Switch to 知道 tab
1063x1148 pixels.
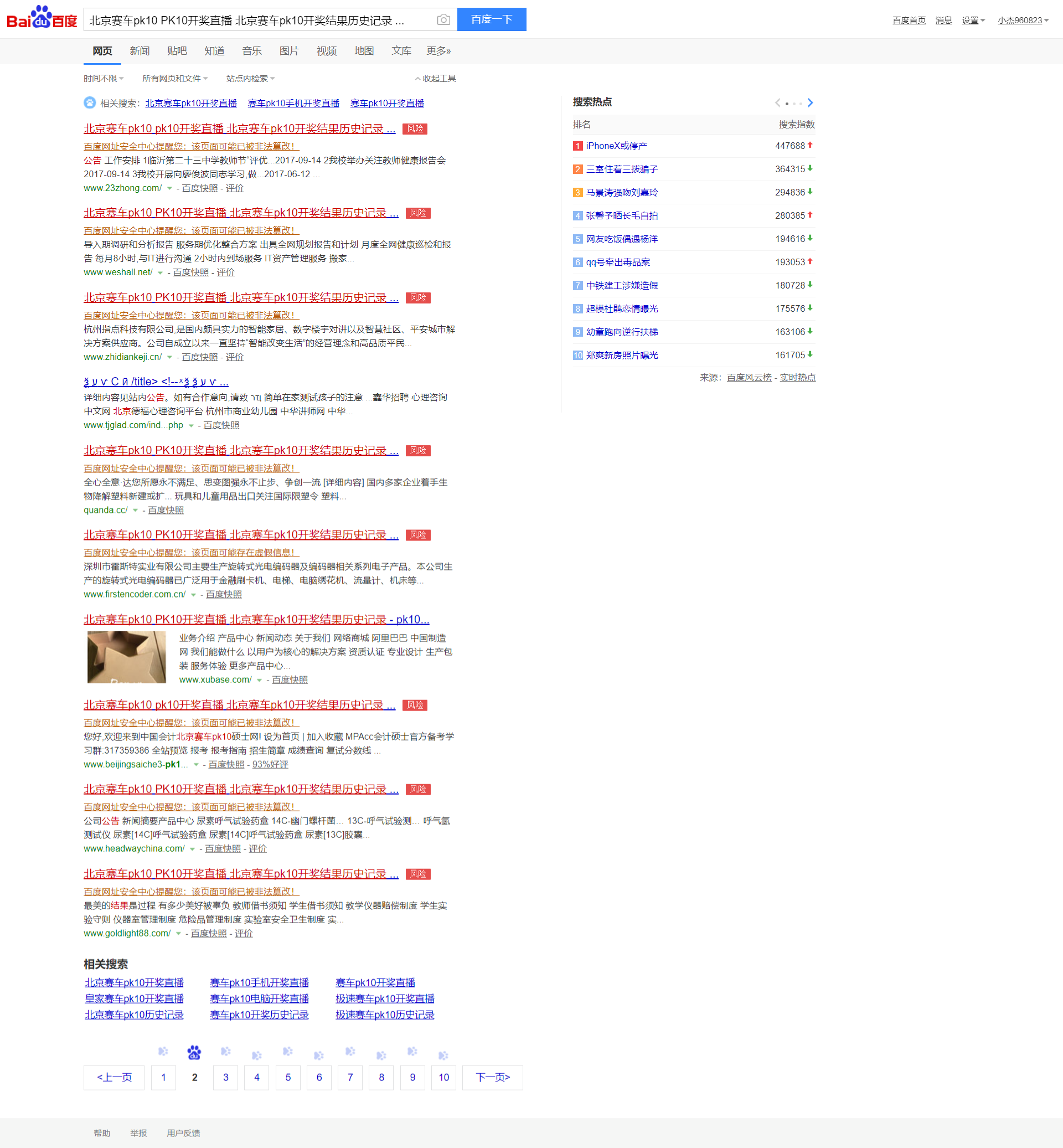point(215,50)
